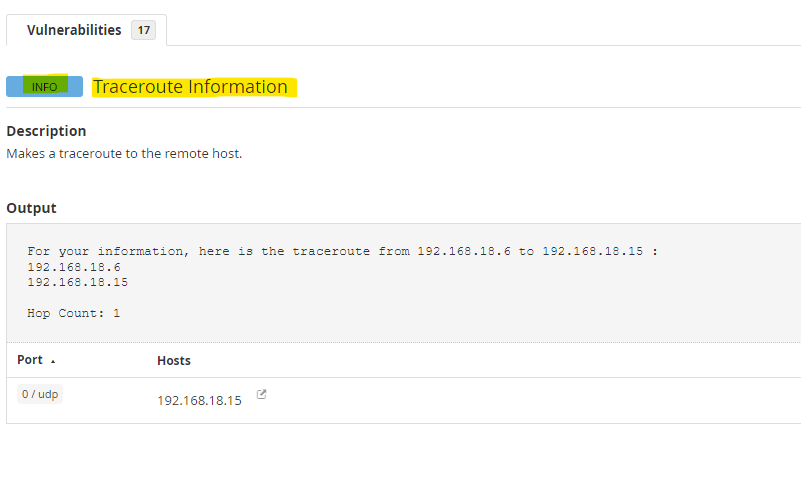Select the 0 / udp port badge

[x=40, y=395]
